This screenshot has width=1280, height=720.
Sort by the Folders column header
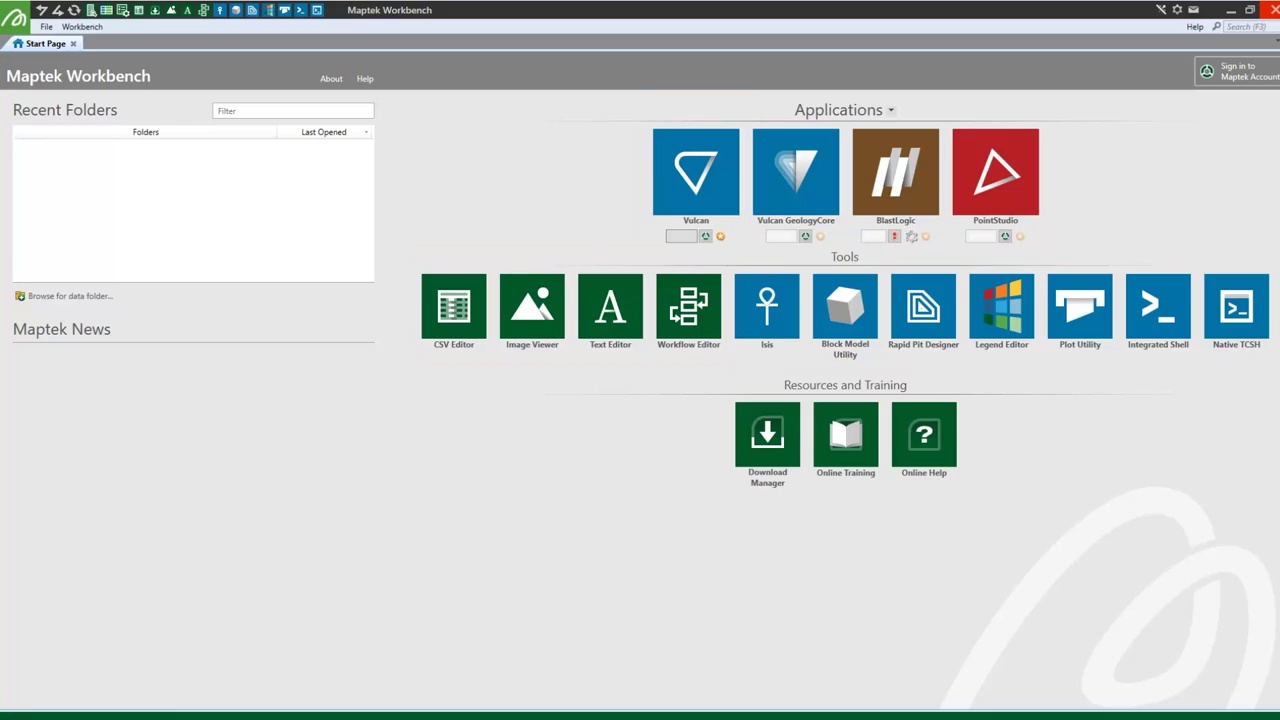coord(145,132)
